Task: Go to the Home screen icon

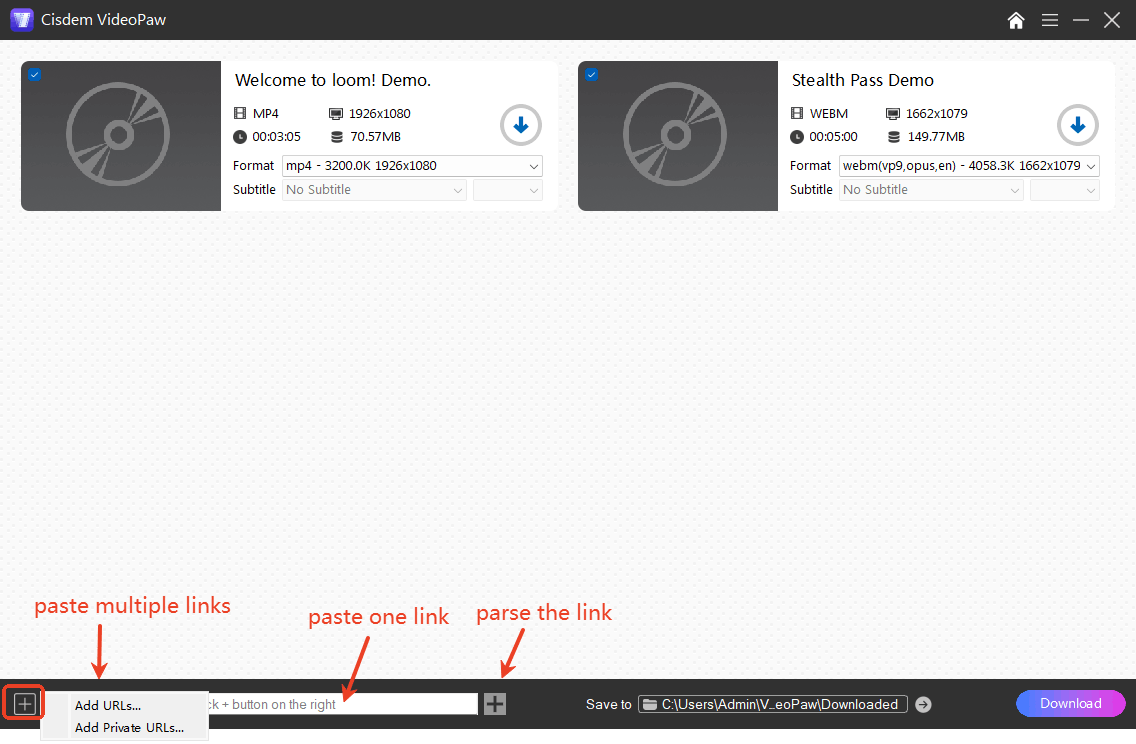Action: pos(1016,20)
